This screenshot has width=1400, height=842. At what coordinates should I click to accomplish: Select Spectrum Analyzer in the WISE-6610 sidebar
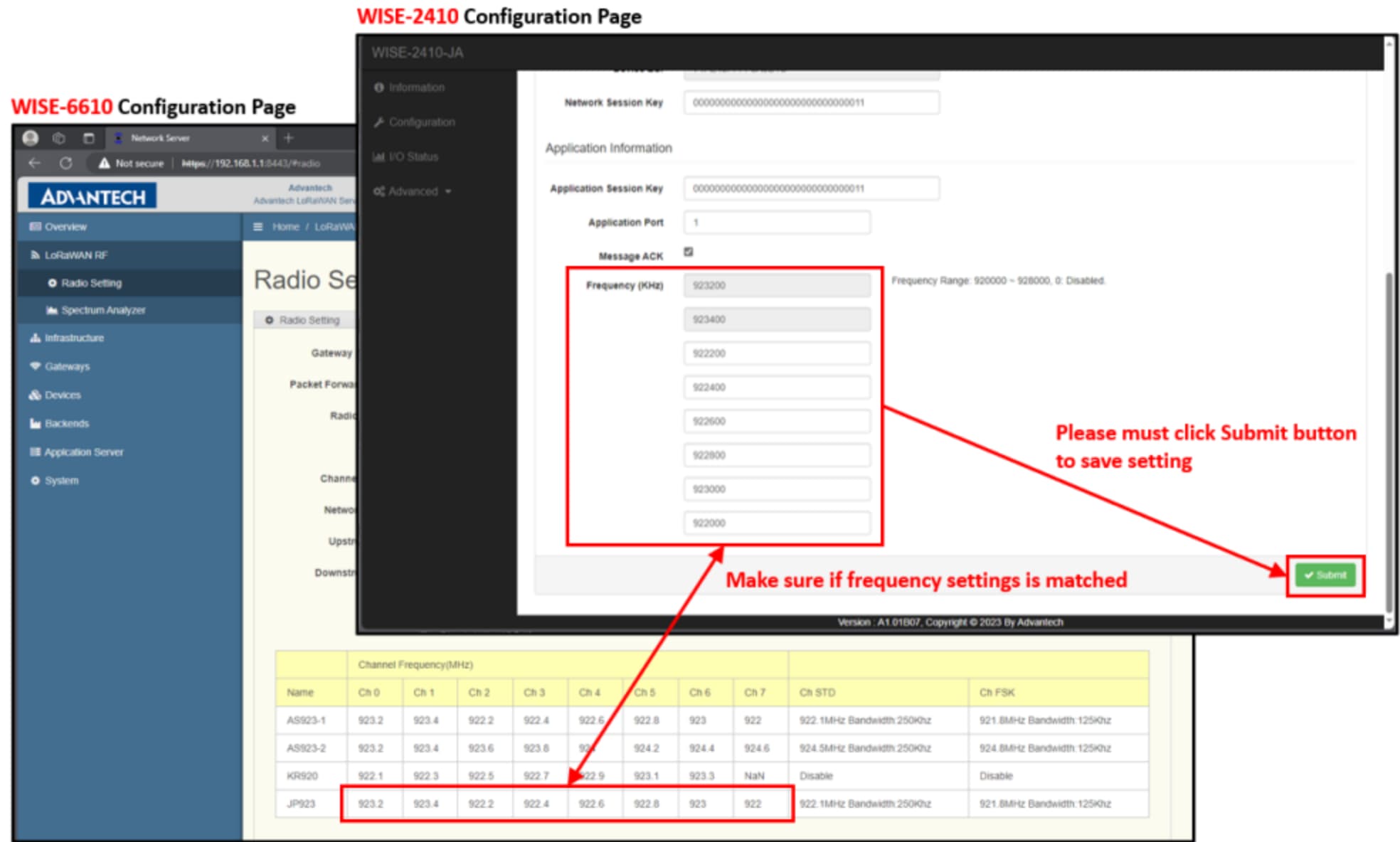tap(103, 310)
